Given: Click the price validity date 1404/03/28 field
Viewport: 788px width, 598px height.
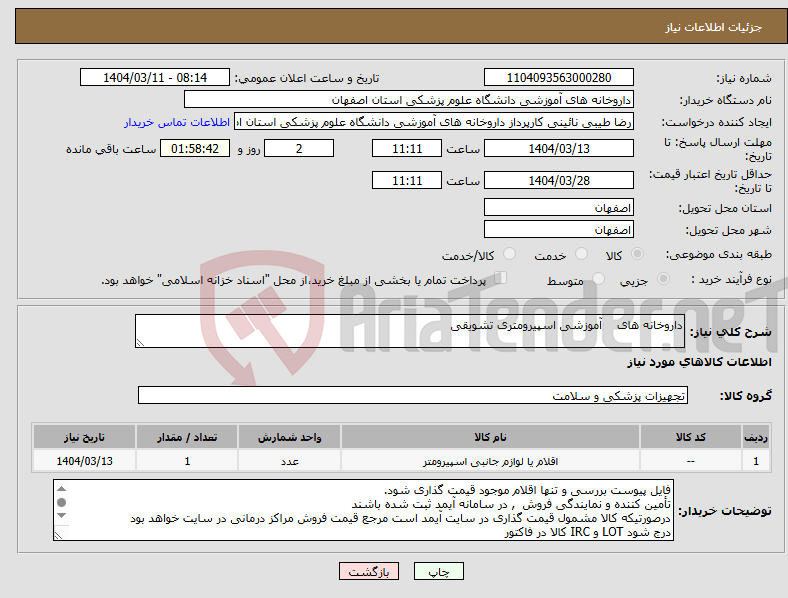Looking at the screenshot, I should click(558, 180).
